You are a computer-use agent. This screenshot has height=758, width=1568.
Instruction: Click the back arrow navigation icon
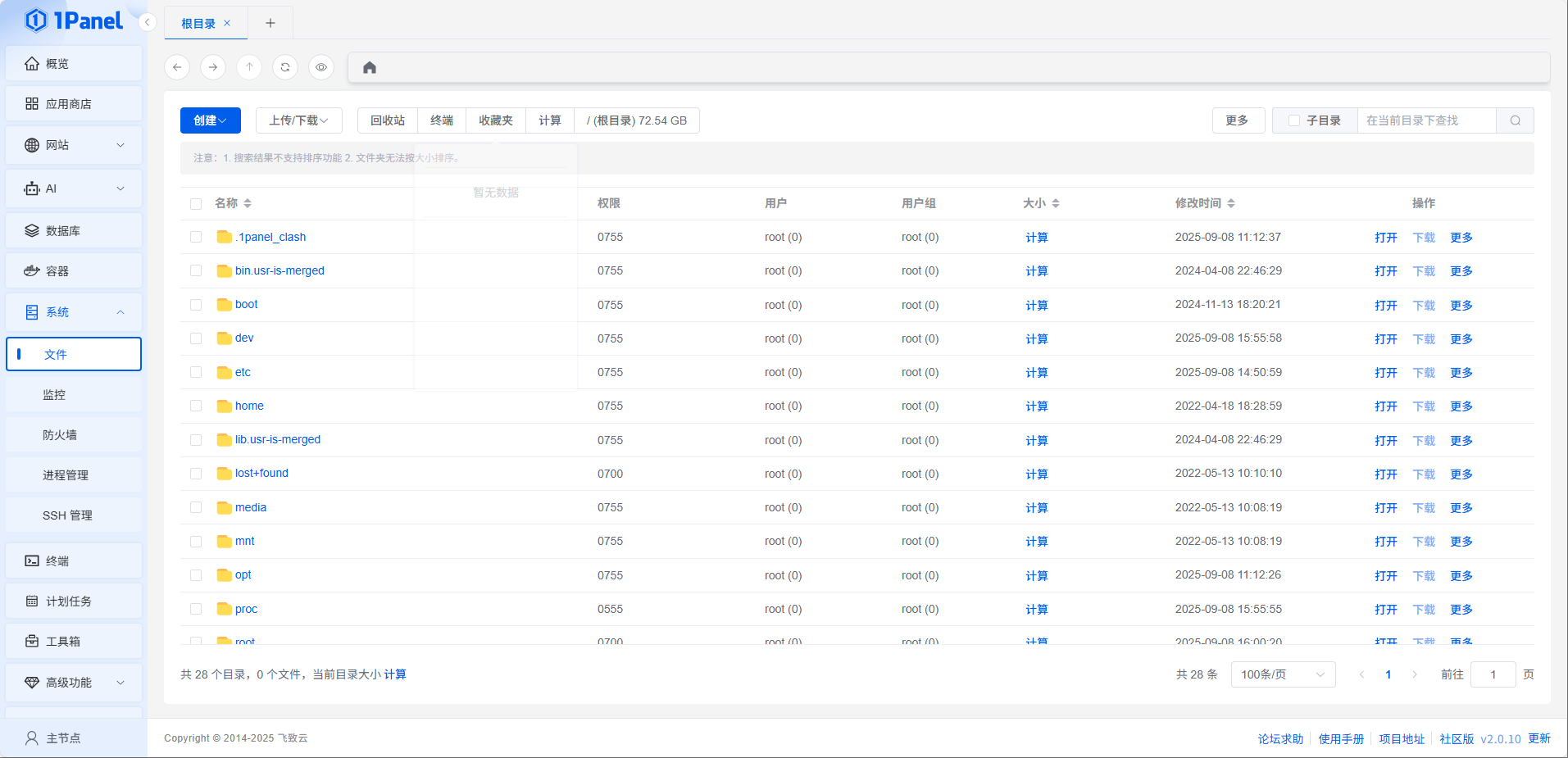pyautogui.click(x=177, y=67)
